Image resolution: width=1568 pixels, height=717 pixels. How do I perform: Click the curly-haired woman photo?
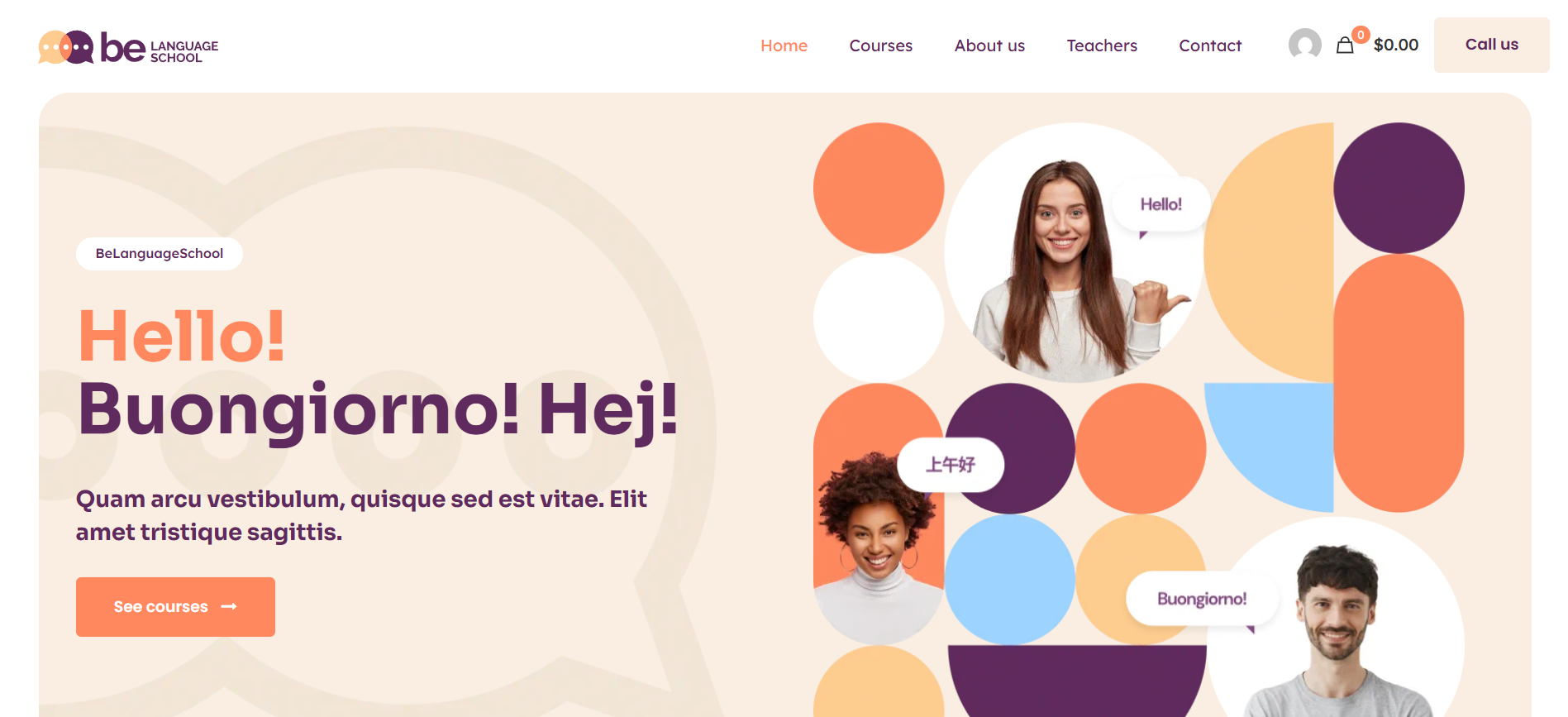(x=878, y=546)
